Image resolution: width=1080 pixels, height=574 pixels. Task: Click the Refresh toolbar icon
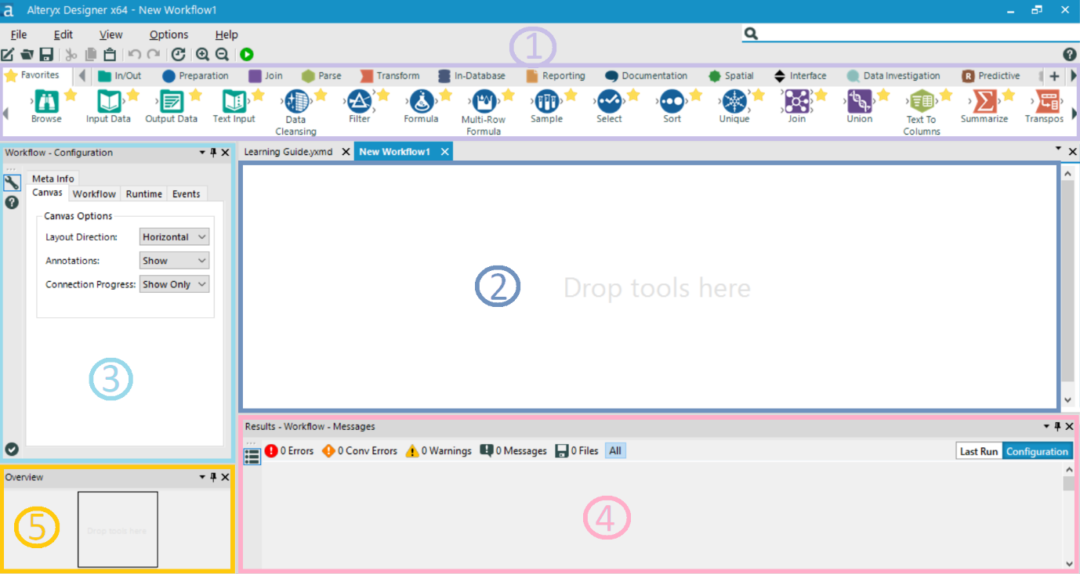[178, 54]
